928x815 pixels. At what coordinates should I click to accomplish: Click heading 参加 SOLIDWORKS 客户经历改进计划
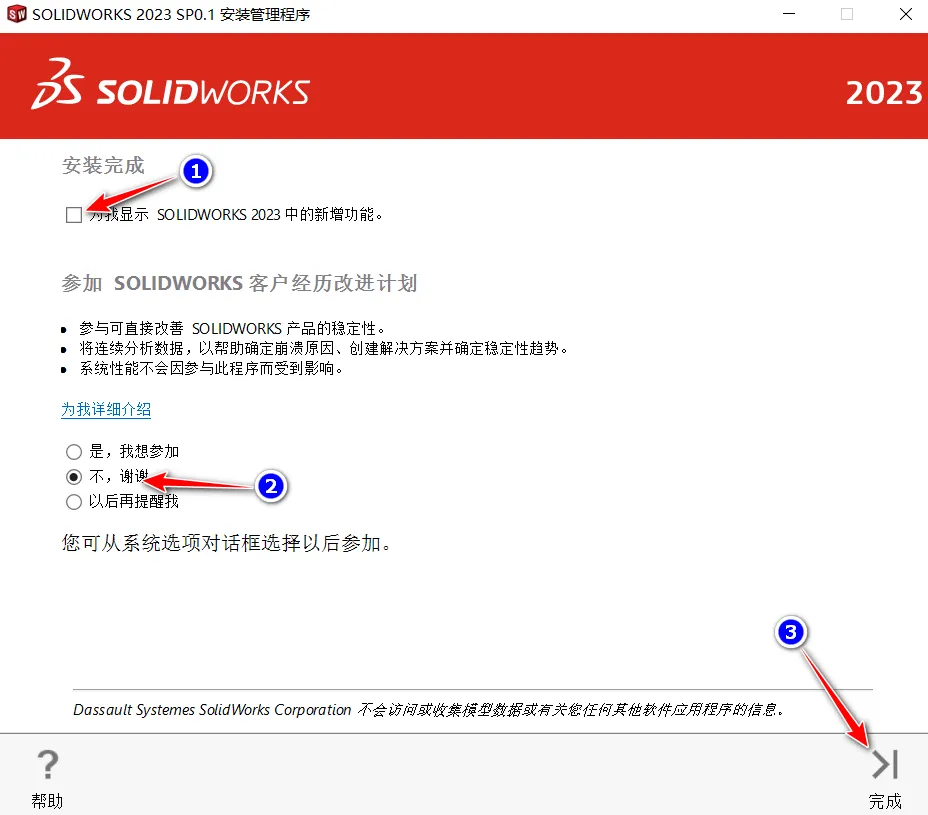pyautogui.click(x=239, y=283)
